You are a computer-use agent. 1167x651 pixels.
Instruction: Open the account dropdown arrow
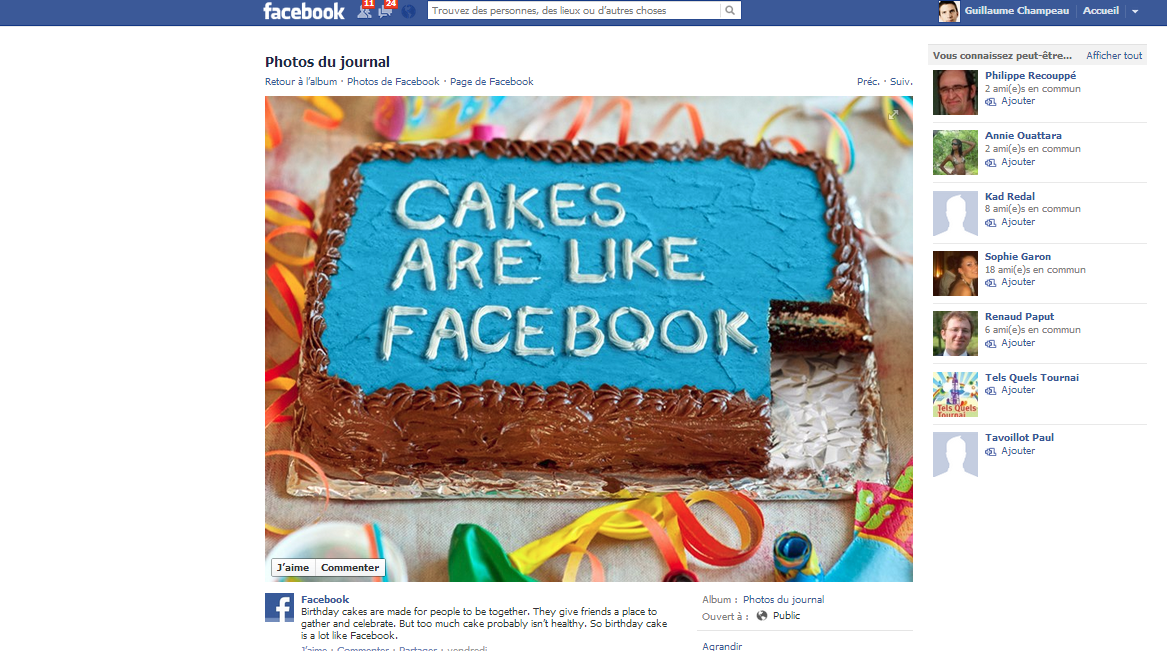(1135, 11)
